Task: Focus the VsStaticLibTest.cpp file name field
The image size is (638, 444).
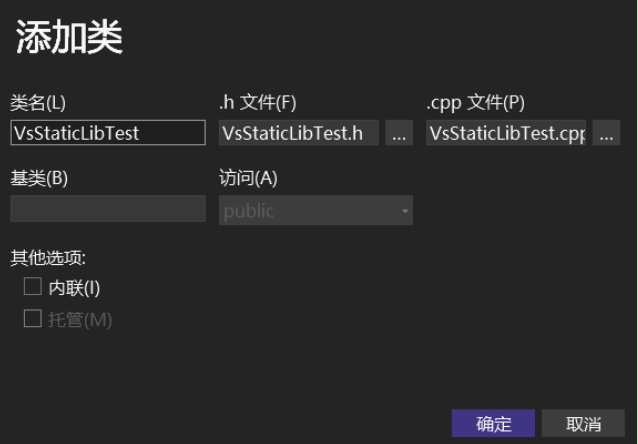Action: click(506, 133)
